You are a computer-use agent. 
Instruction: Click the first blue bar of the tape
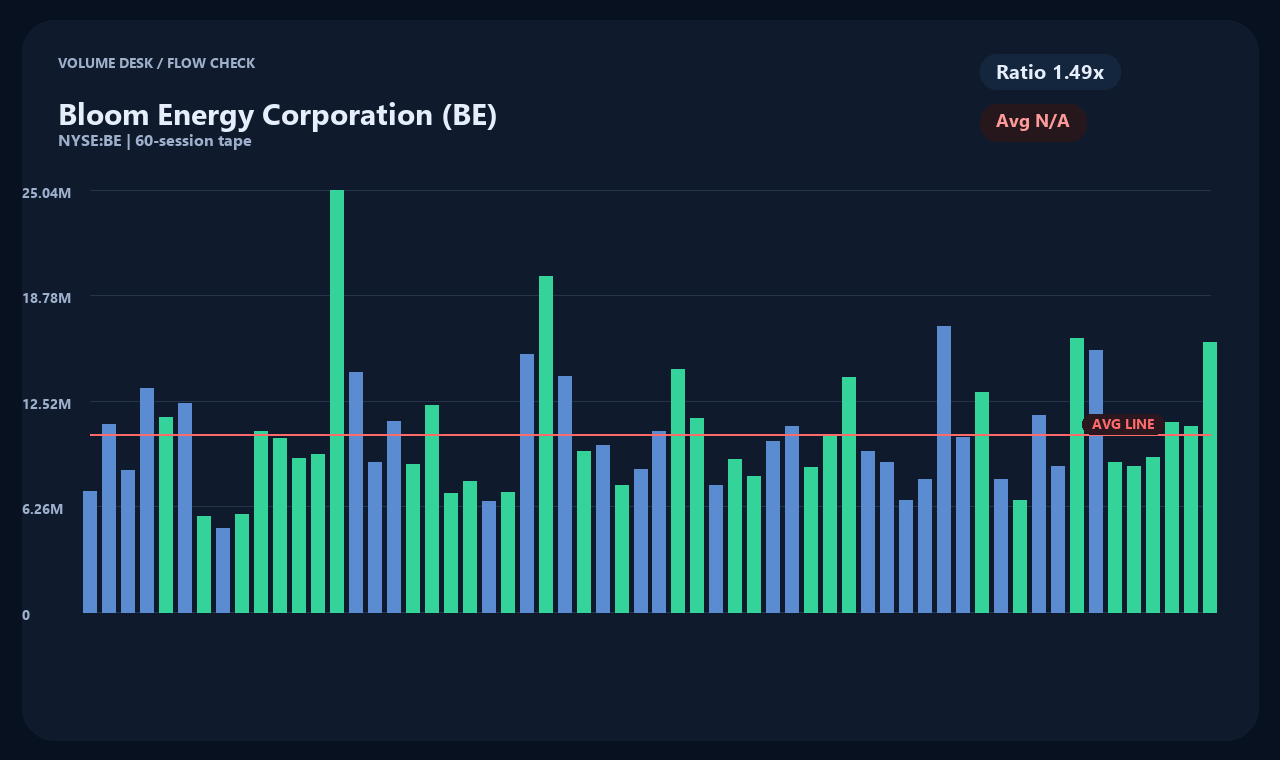[90, 552]
